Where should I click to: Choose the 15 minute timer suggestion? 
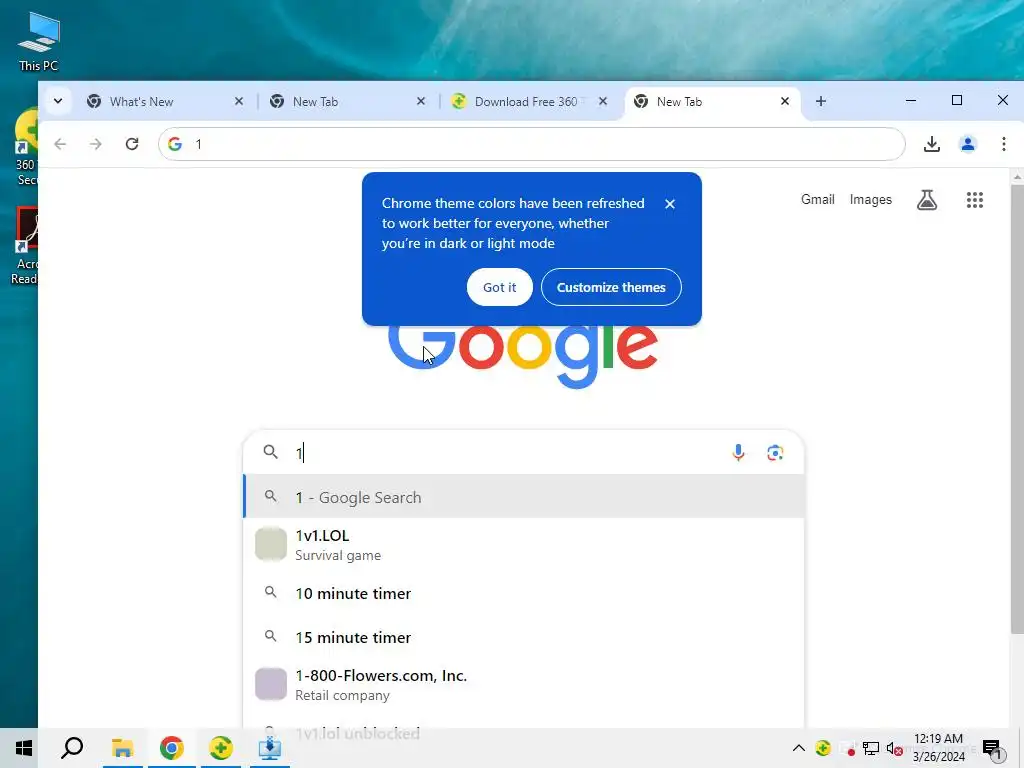524,637
